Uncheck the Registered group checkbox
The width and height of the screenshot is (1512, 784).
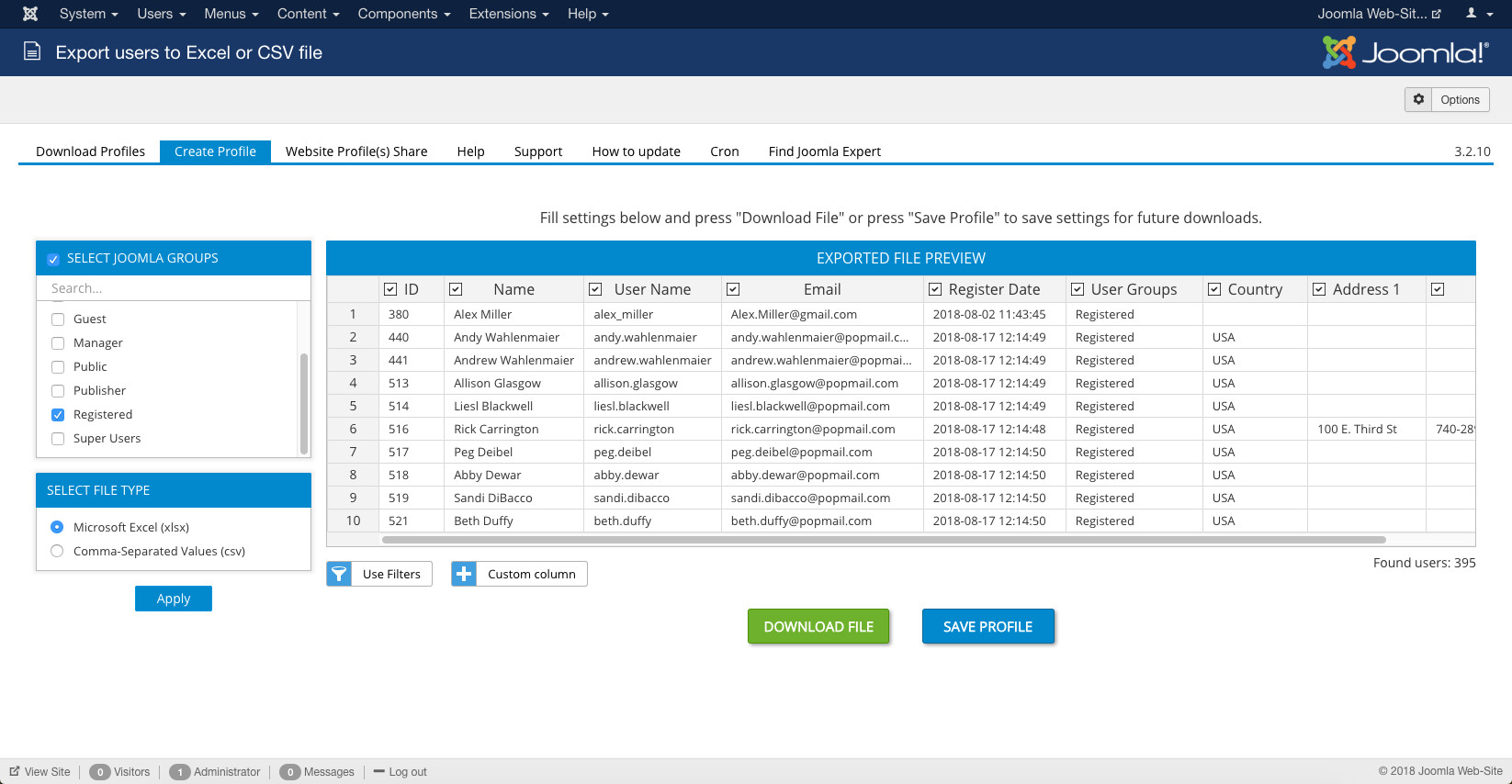pos(58,415)
